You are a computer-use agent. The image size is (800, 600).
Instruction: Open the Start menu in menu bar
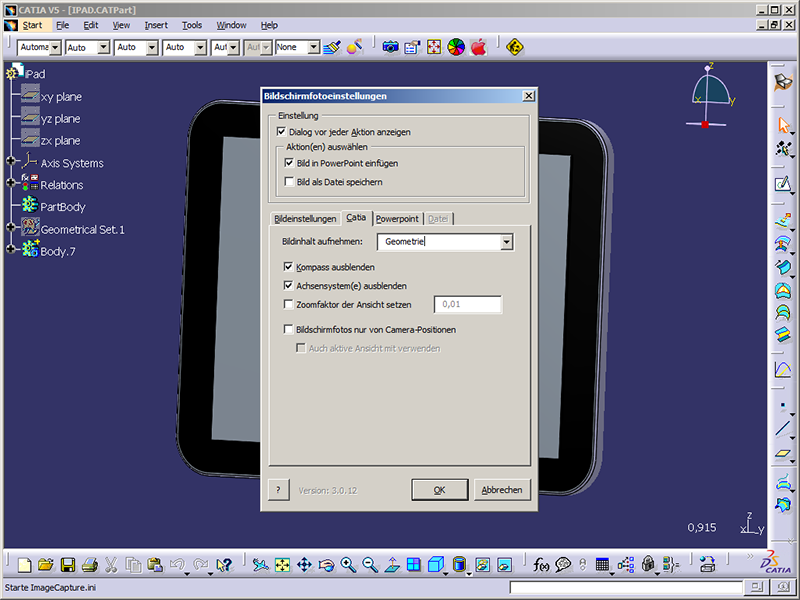click(32, 25)
